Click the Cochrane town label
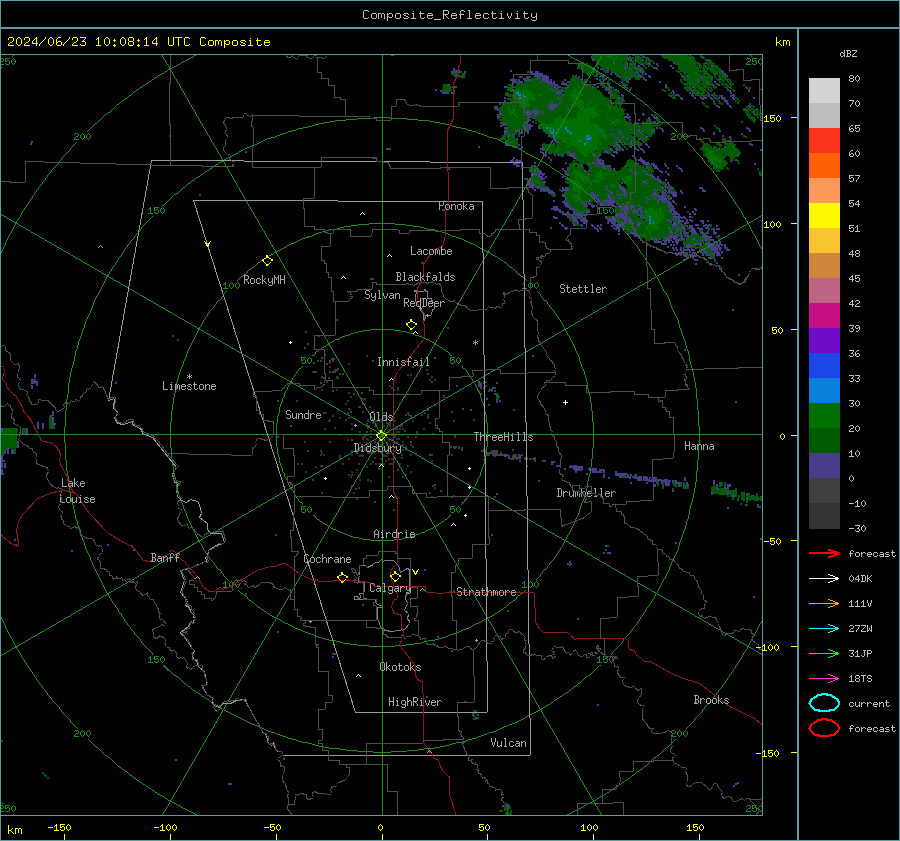 click(327, 559)
